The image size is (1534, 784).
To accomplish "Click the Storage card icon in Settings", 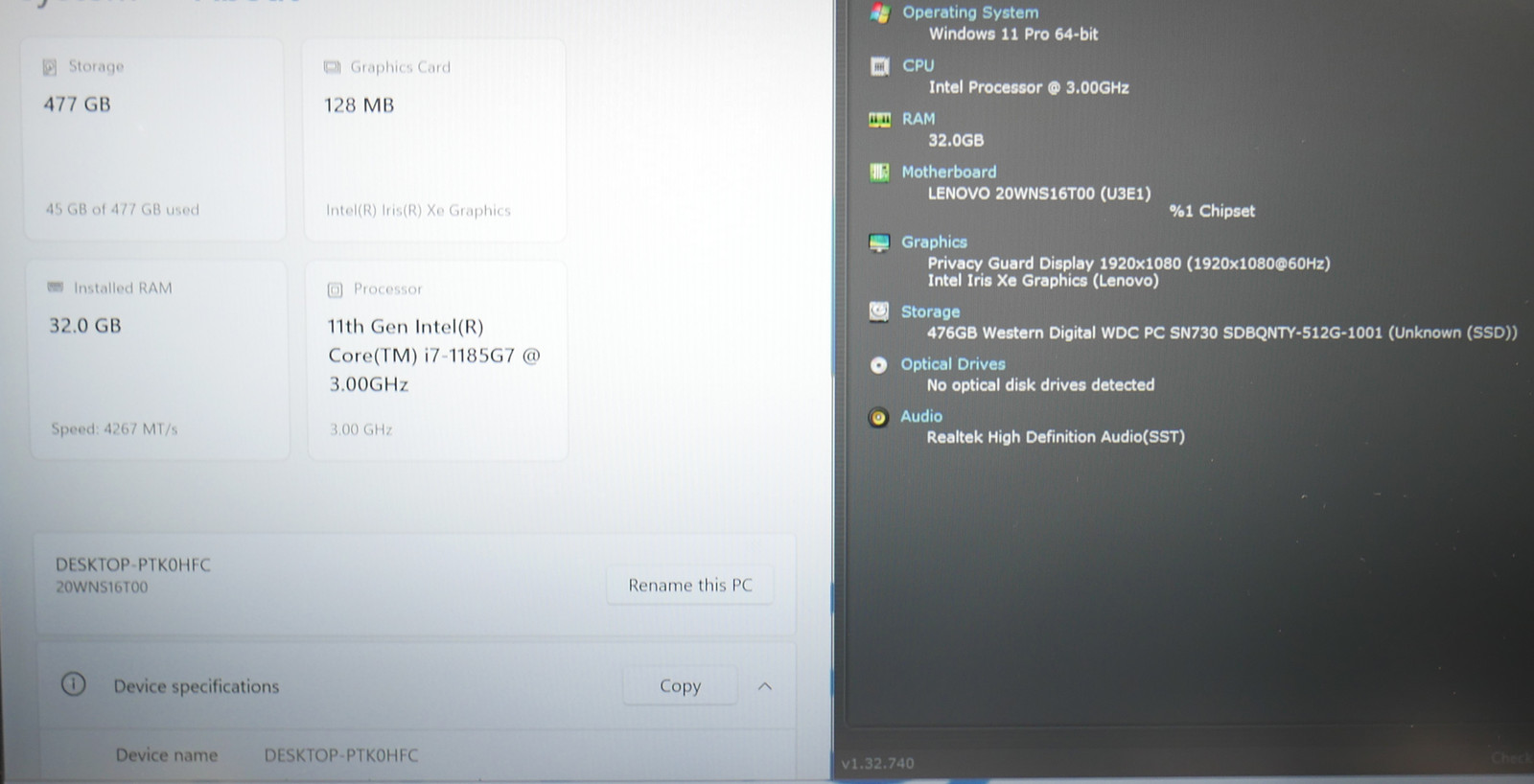I will point(50,67).
